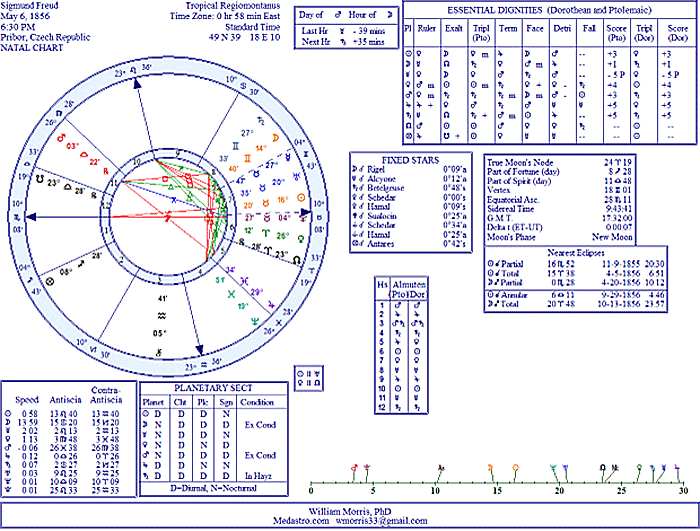Click the green Venus glyph at 26° Aries
Image resolution: width=700 pixels, height=531 pixels.
coord(301,238)
